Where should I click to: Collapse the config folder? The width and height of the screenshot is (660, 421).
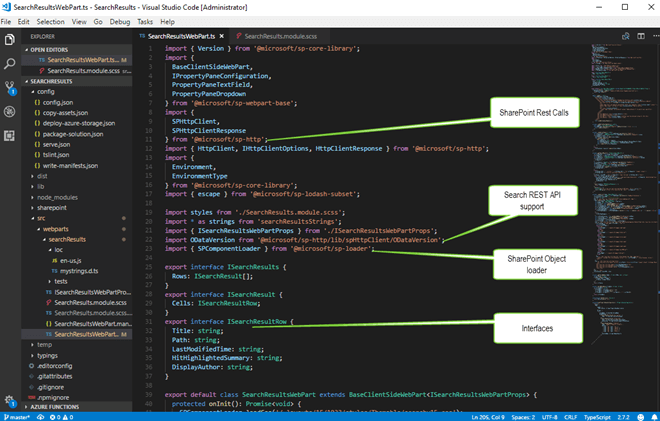coord(46,92)
